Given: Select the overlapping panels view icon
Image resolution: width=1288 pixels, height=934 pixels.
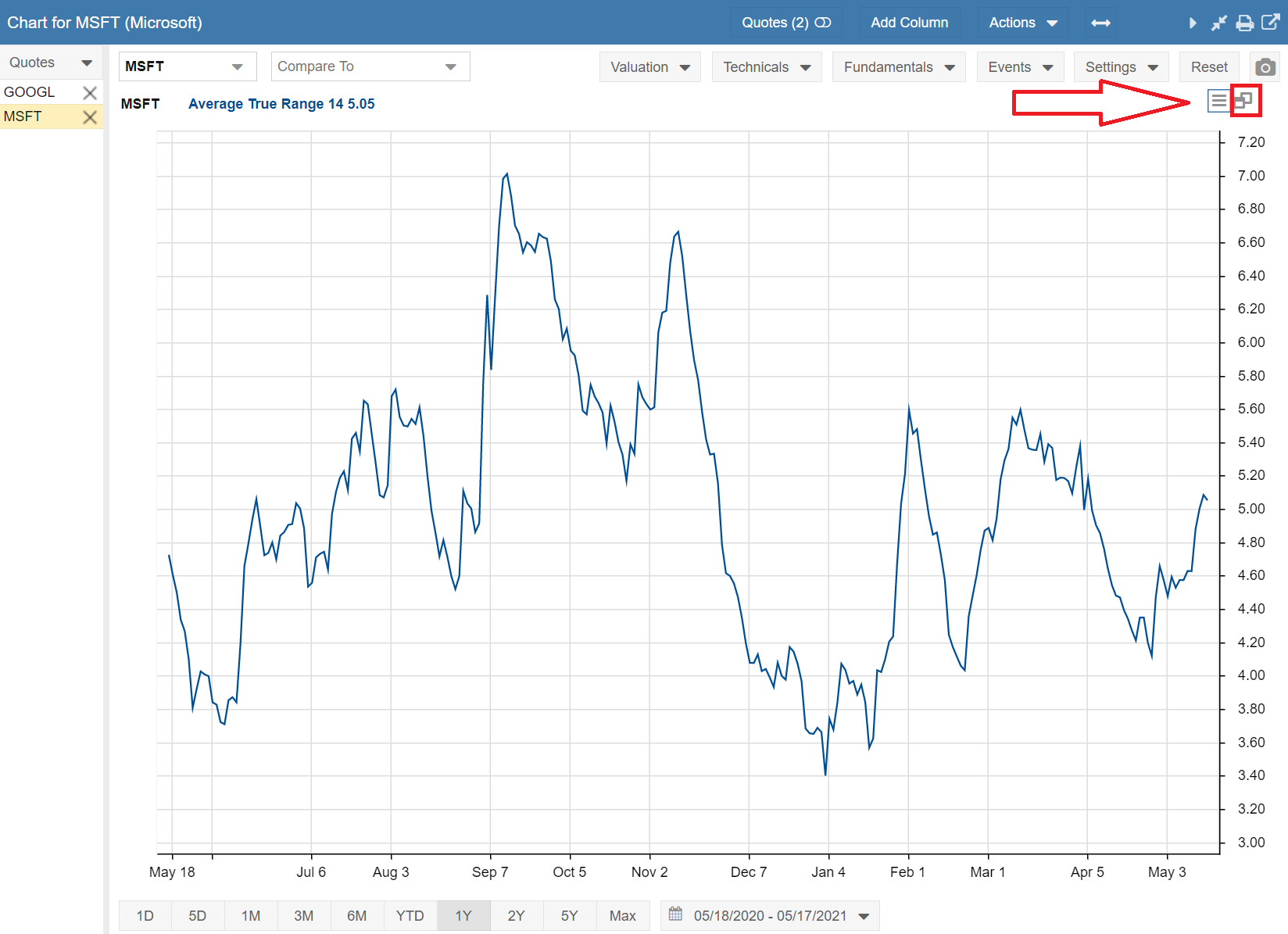Looking at the screenshot, I should tap(1243, 100).
